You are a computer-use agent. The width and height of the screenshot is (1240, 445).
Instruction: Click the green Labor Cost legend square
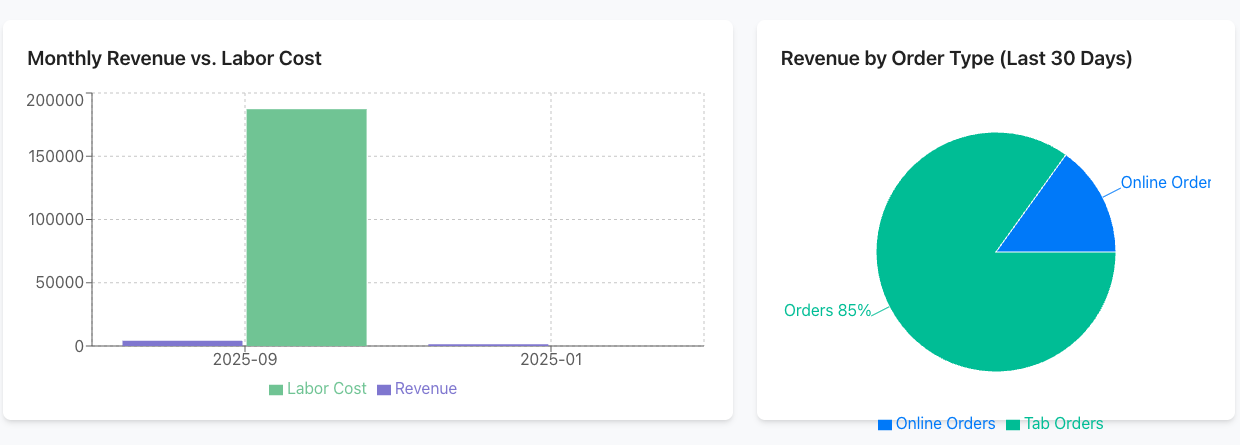pyautogui.click(x=276, y=389)
